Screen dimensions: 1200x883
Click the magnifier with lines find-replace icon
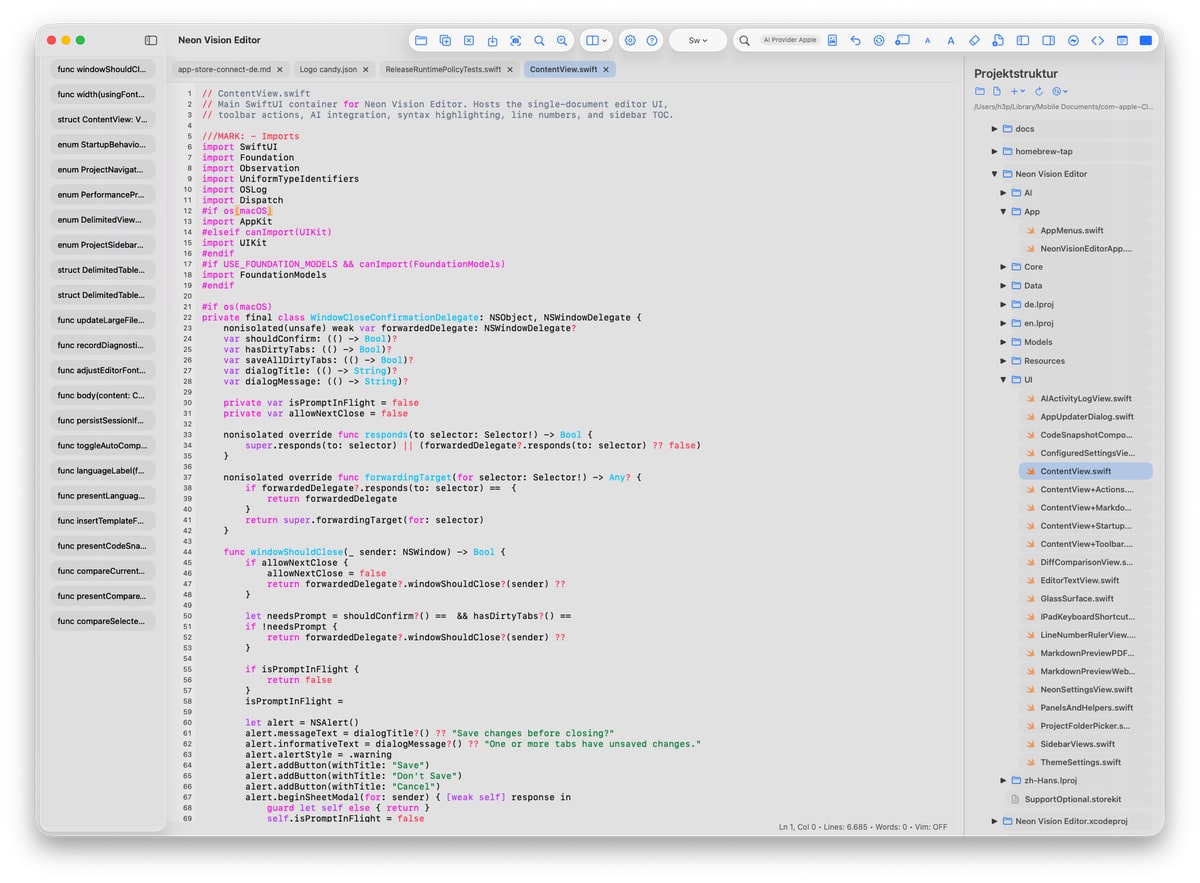tap(562, 40)
